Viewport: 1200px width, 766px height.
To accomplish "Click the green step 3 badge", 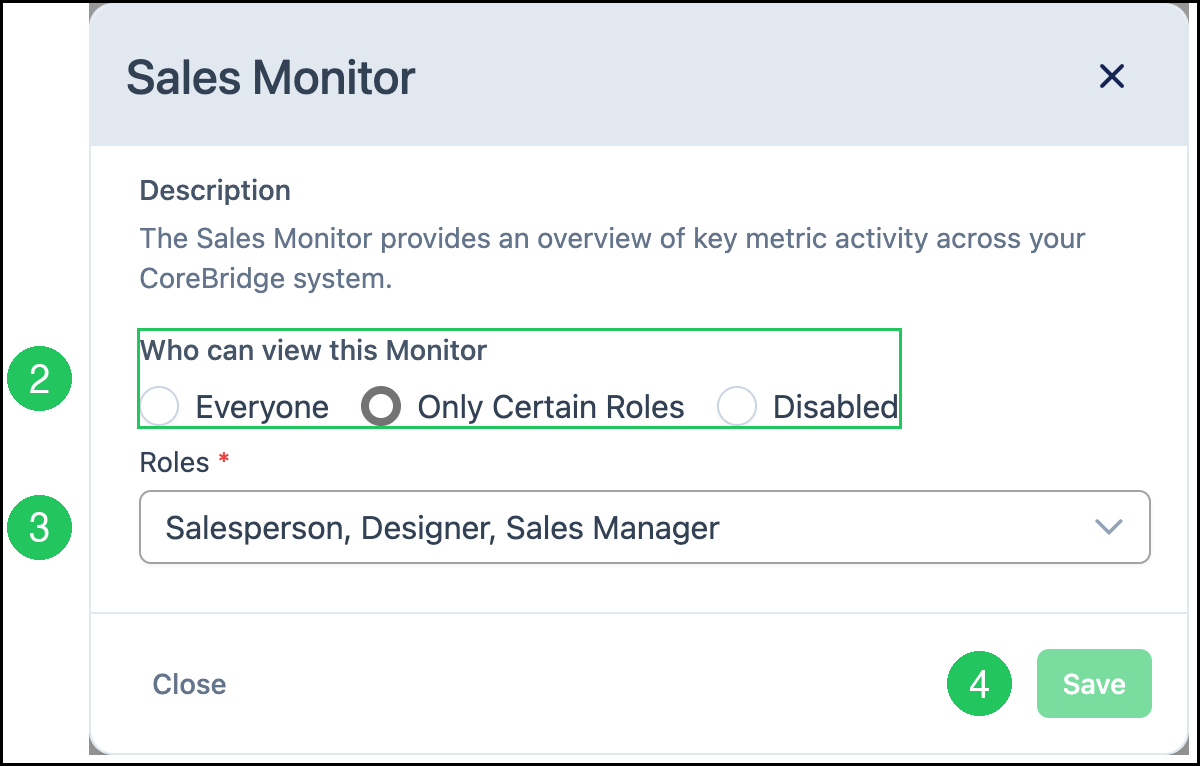I will click(39, 527).
